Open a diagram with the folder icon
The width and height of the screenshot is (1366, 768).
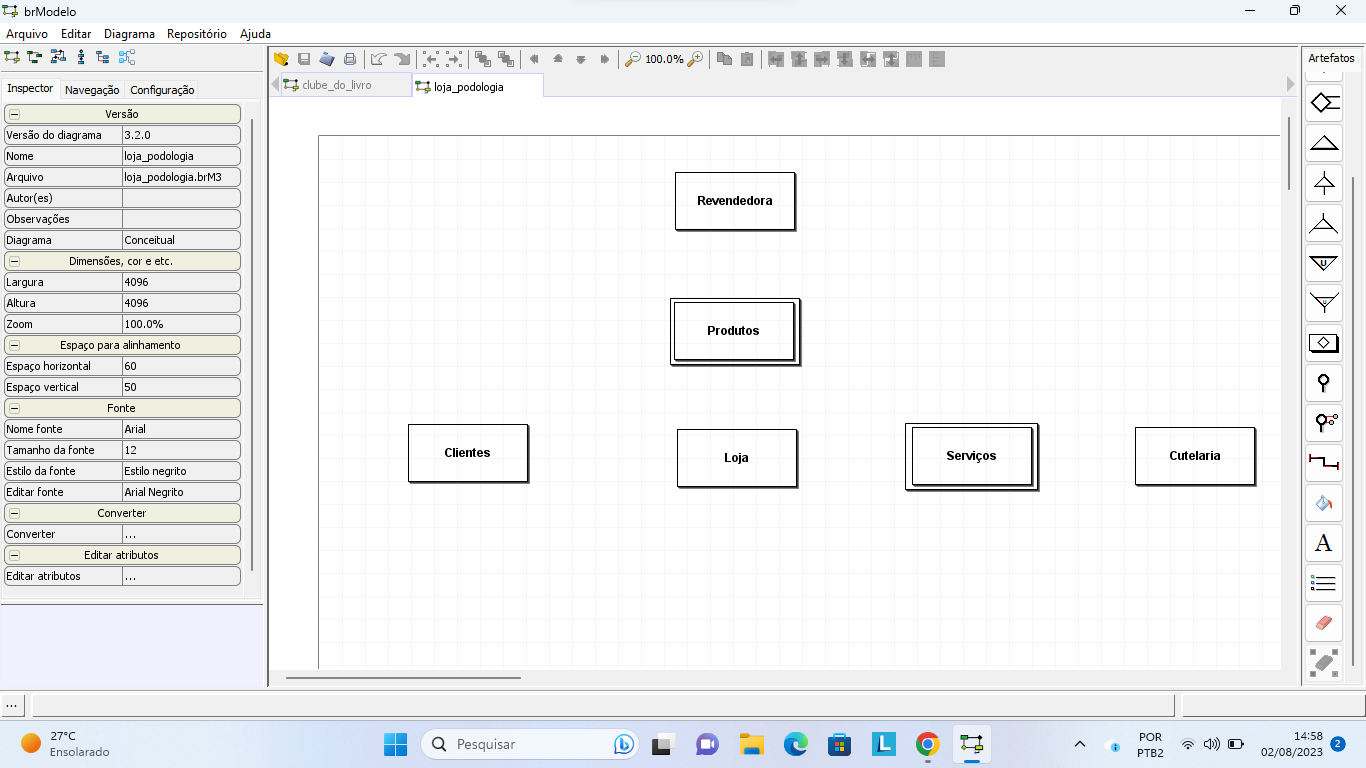coord(281,59)
